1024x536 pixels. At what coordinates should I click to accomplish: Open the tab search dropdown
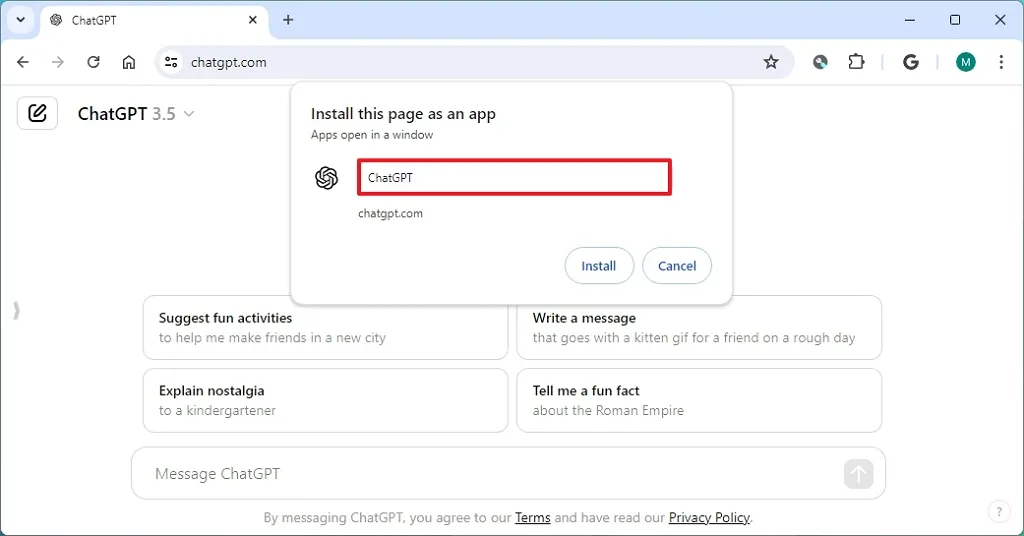tap(20, 20)
